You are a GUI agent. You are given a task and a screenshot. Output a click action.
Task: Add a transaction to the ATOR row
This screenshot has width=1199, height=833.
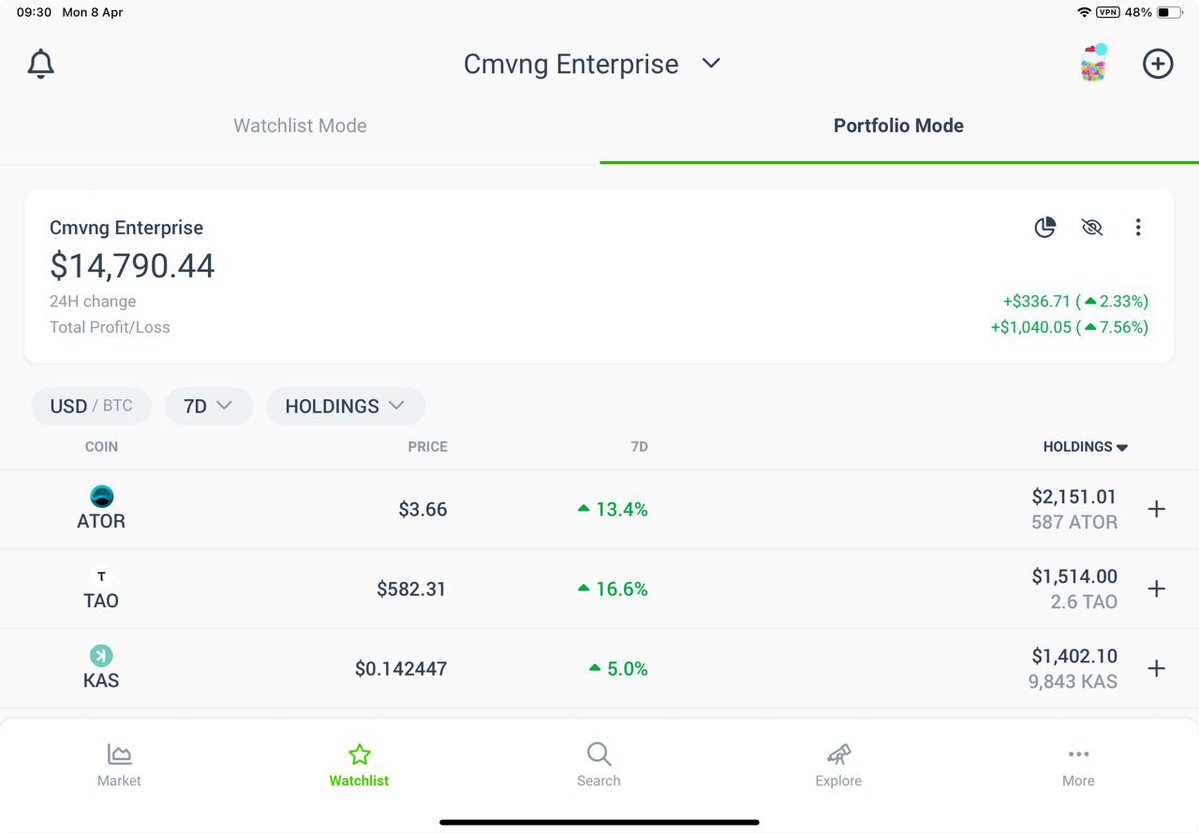pyautogui.click(x=1157, y=509)
